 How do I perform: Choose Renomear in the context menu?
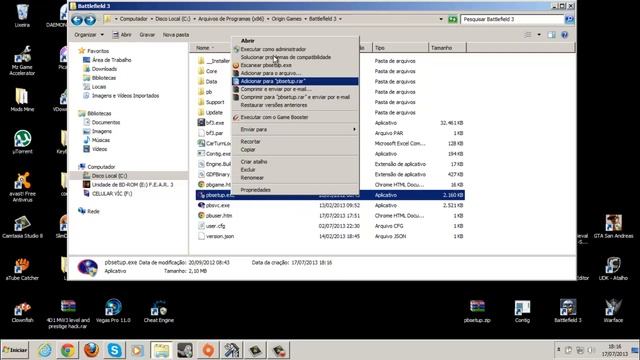[x=296, y=178]
